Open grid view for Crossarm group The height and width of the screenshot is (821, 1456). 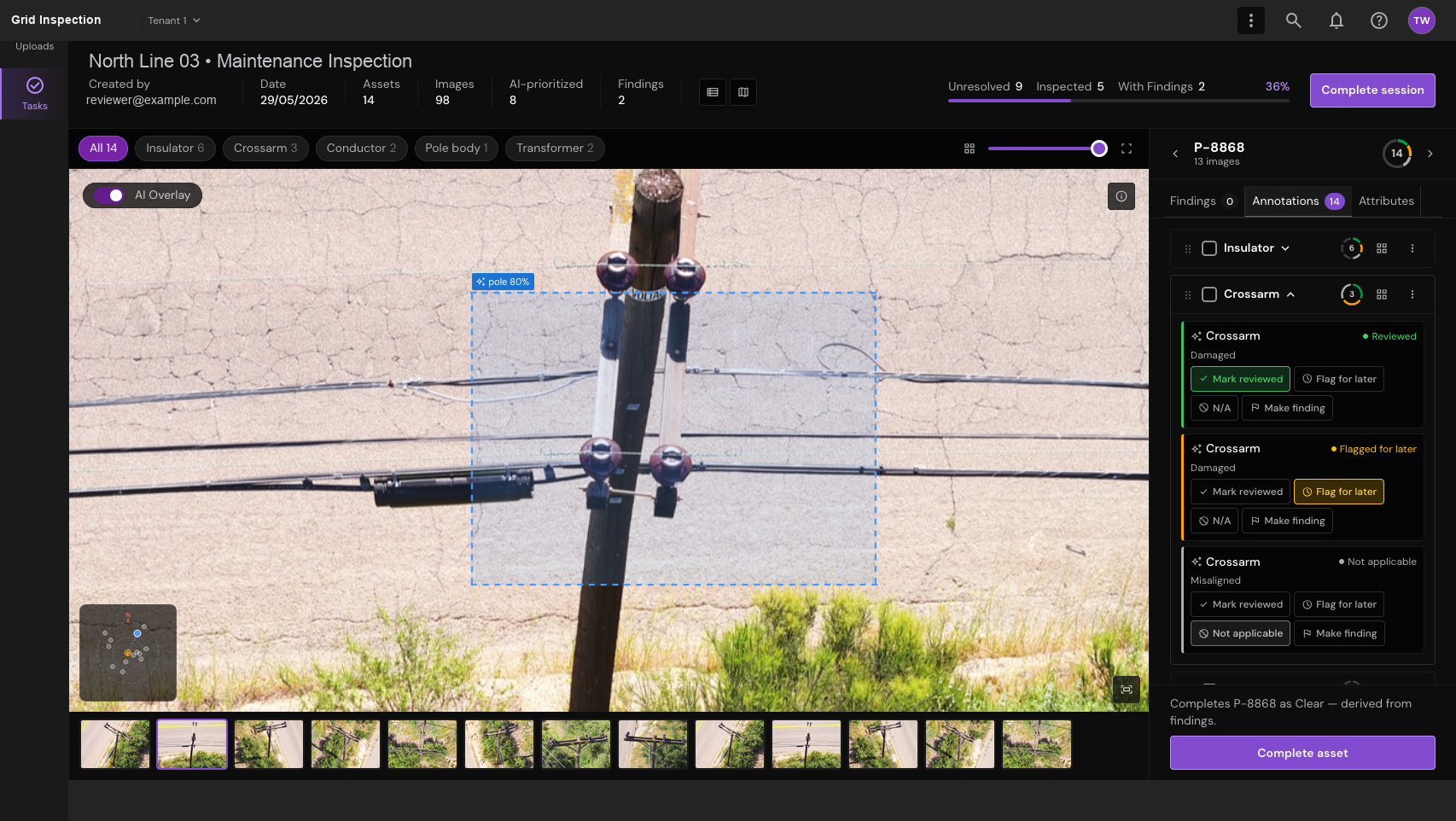point(1382,294)
